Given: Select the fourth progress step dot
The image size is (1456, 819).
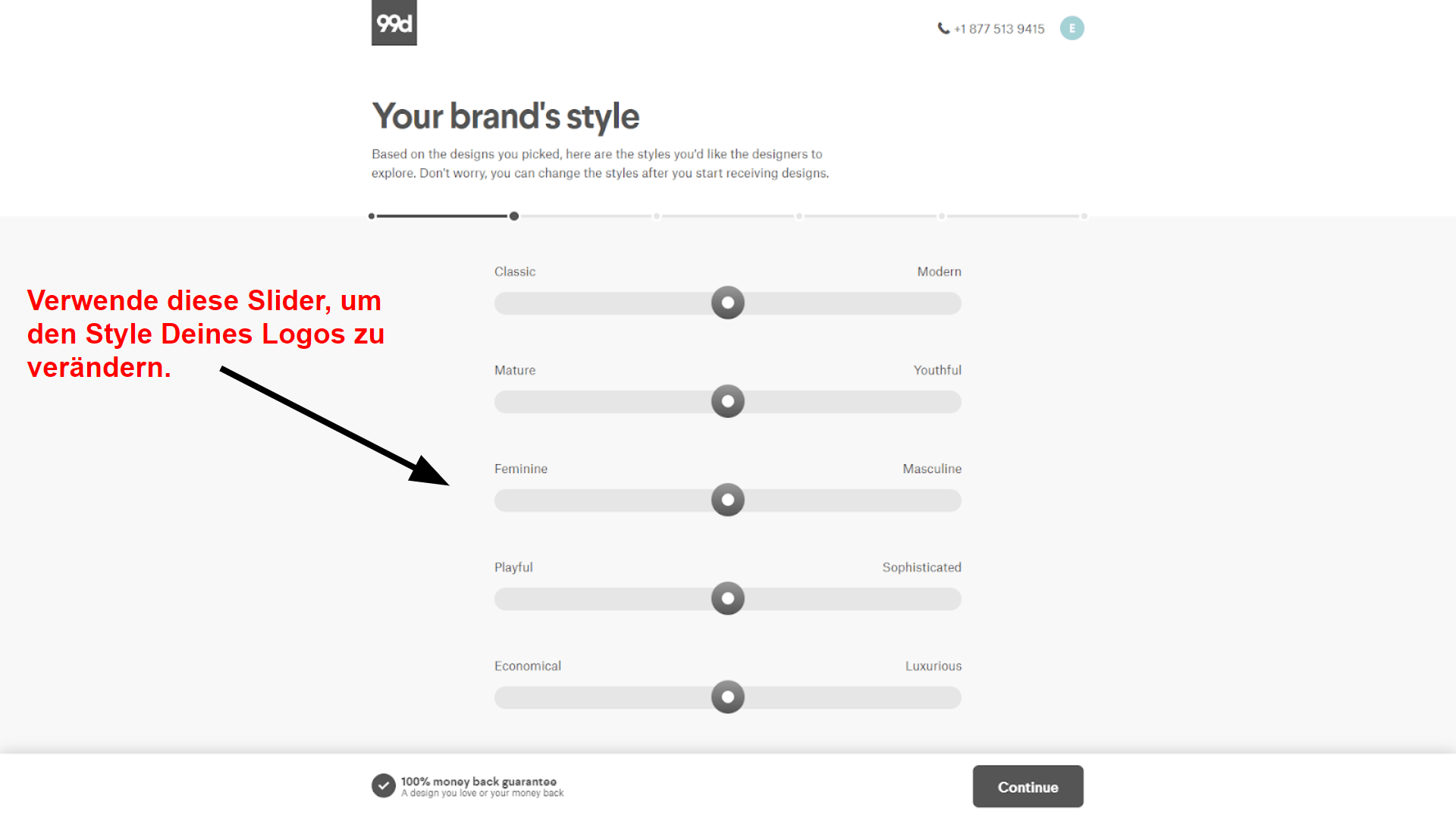Looking at the screenshot, I should (x=799, y=216).
